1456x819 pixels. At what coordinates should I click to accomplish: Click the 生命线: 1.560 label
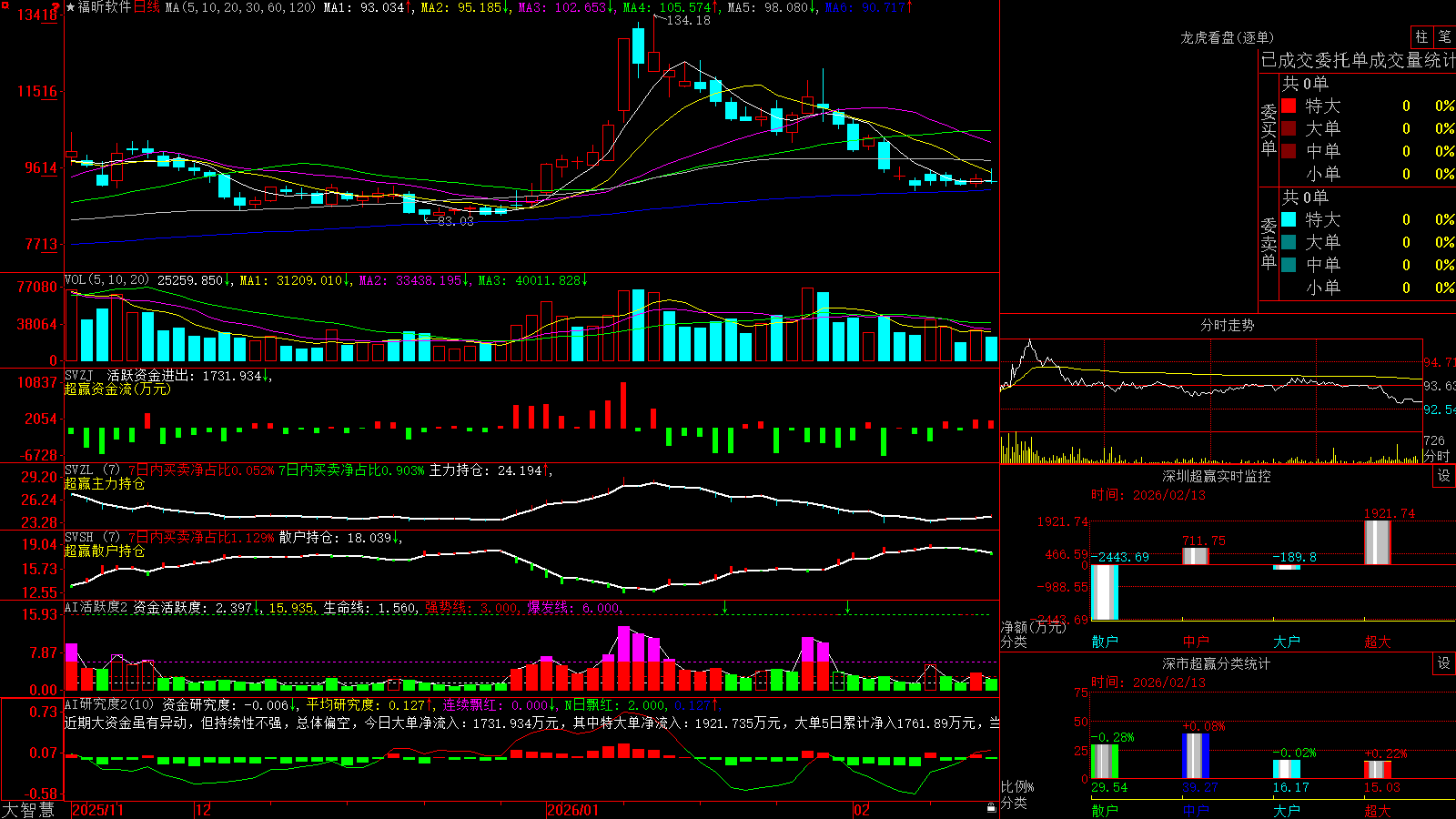pyautogui.click(x=370, y=608)
